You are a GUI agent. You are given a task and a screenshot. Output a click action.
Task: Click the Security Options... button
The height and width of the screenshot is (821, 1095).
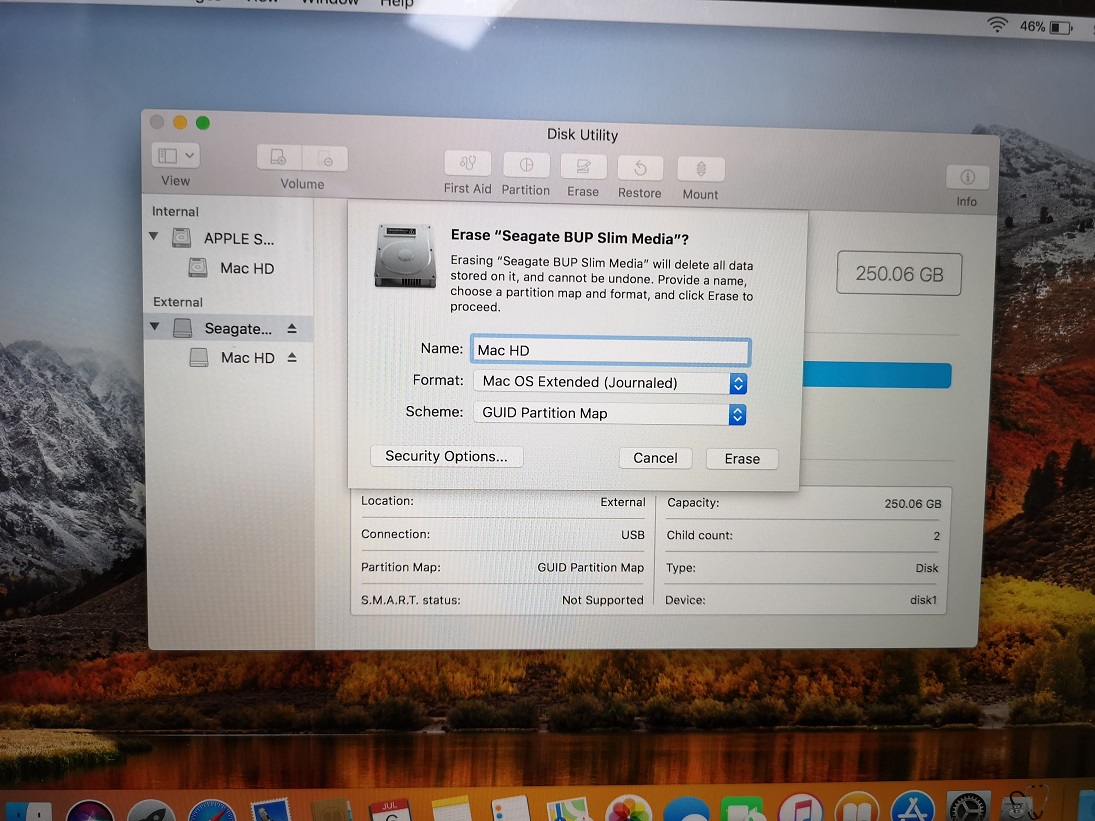pos(446,457)
